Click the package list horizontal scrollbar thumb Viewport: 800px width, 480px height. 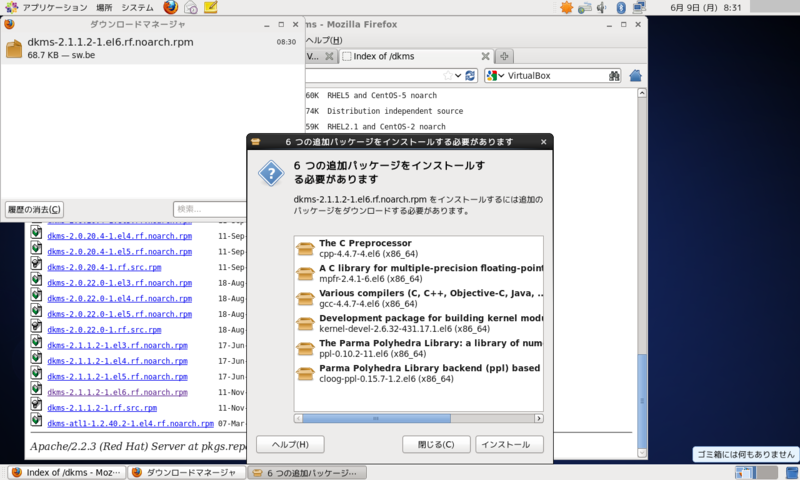(376, 418)
